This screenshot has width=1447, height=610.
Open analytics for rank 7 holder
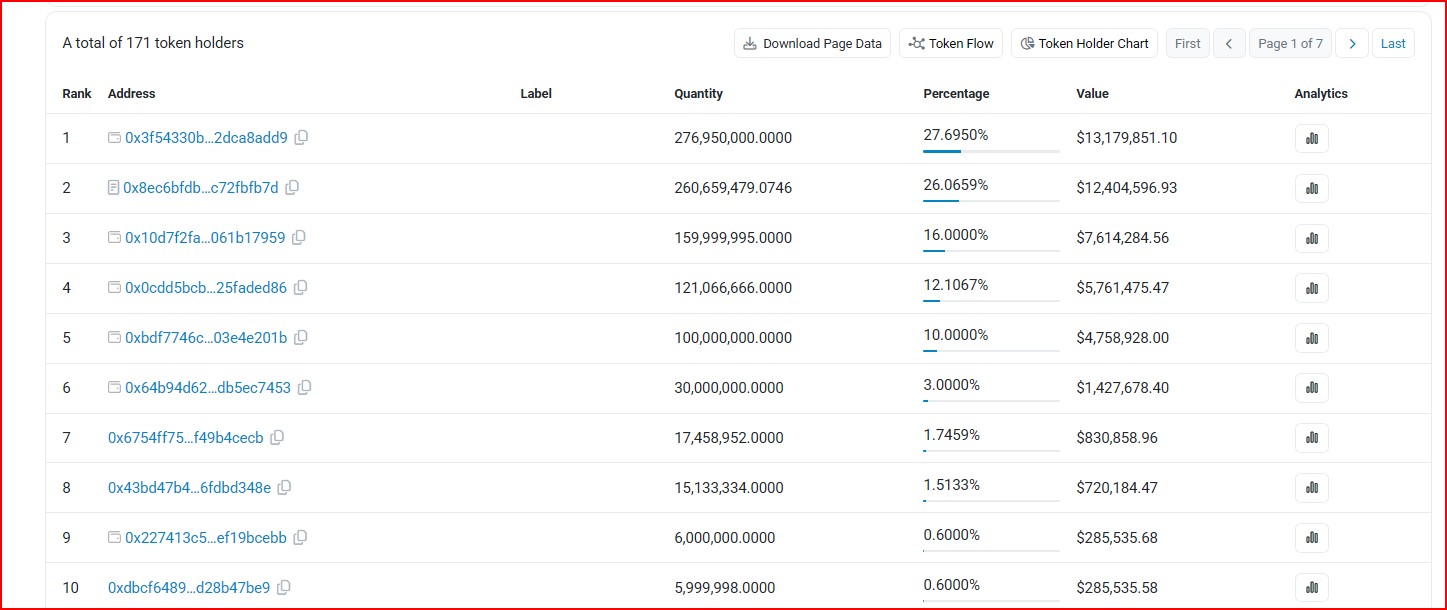(1312, 438)
